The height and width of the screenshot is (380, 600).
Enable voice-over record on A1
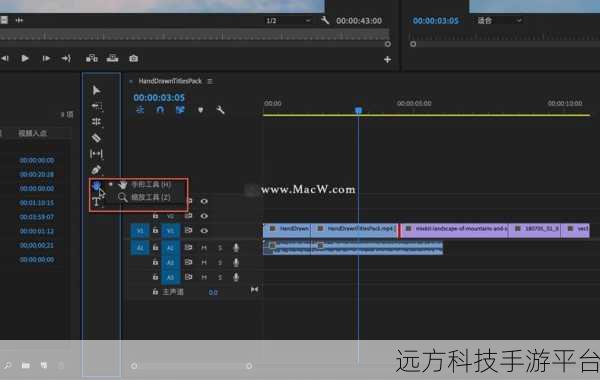tap(236, 248)
